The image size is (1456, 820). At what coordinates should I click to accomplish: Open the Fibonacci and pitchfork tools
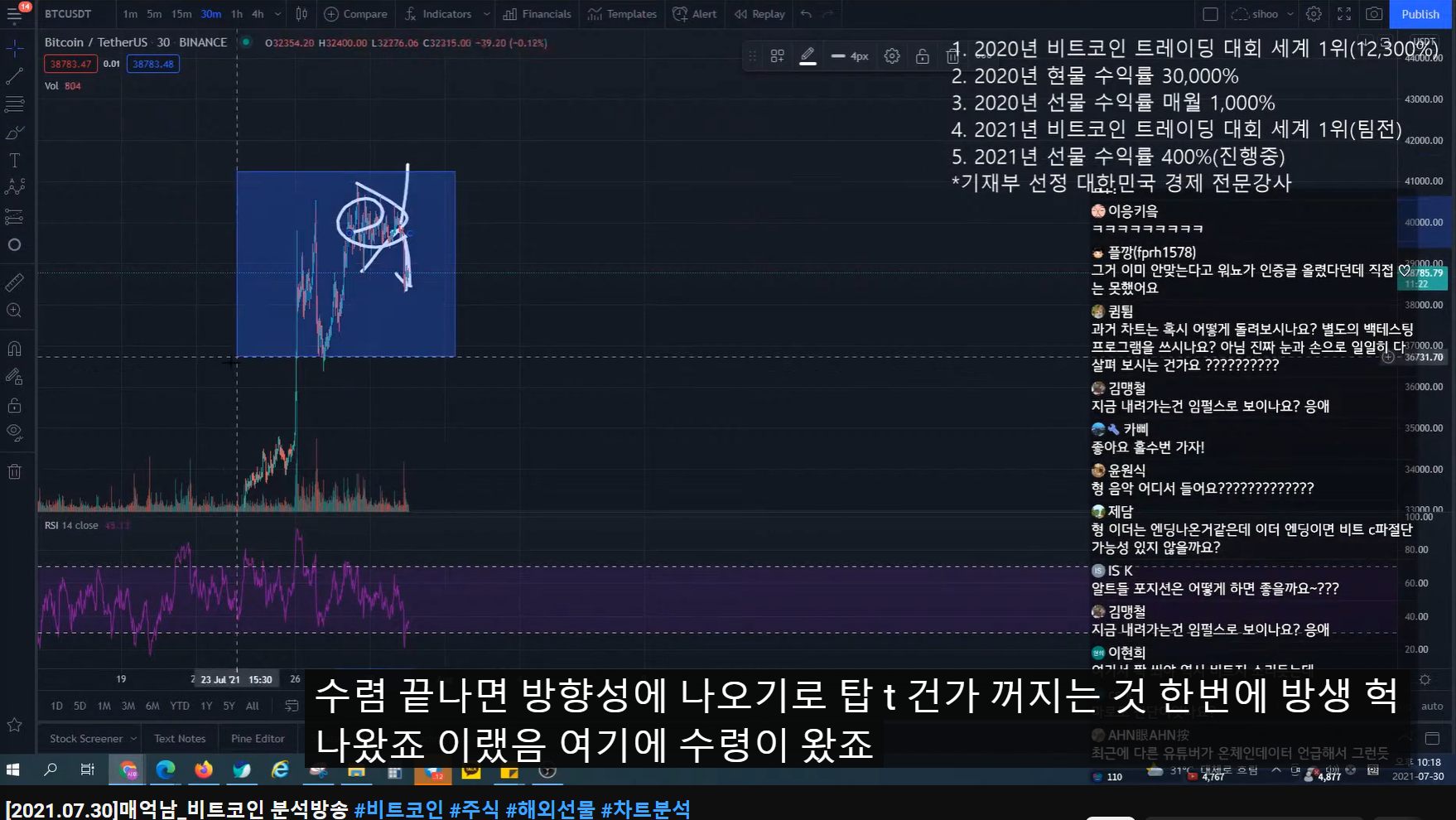pyautogui.click(x=15, y=105)
